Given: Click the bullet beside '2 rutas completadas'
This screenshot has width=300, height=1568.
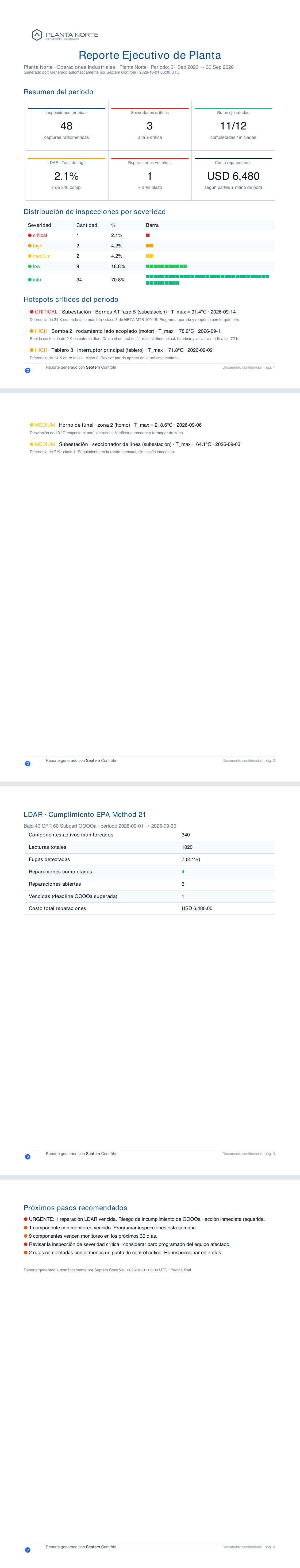Looking at the screenshot, I should tap(26, 1253).
